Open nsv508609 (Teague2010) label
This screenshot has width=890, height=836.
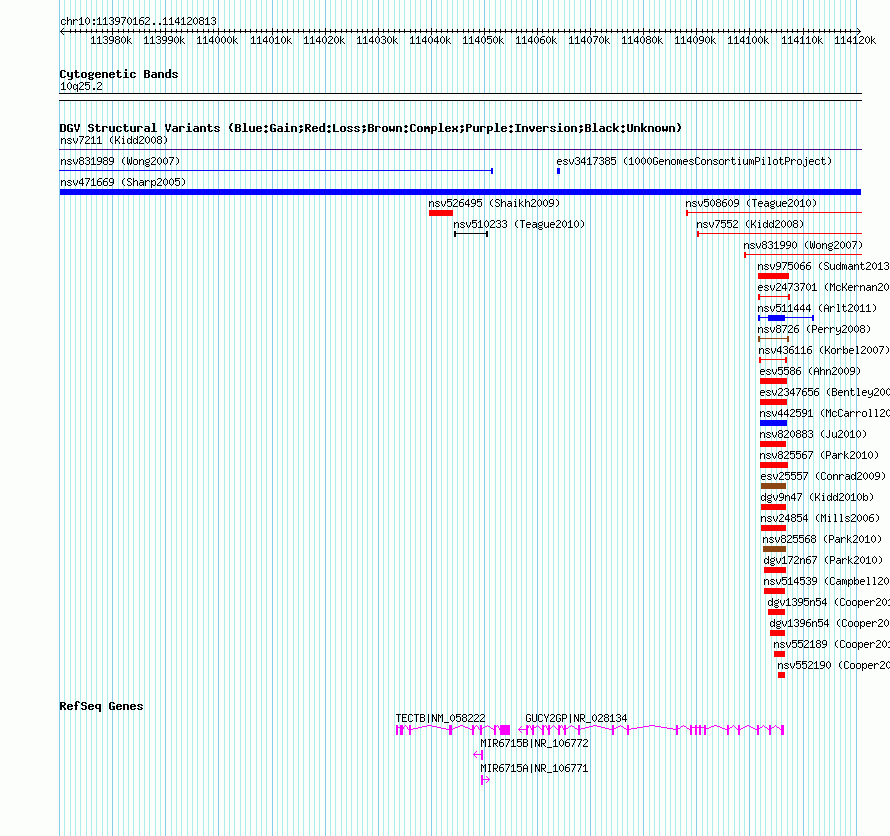[750, 203]
